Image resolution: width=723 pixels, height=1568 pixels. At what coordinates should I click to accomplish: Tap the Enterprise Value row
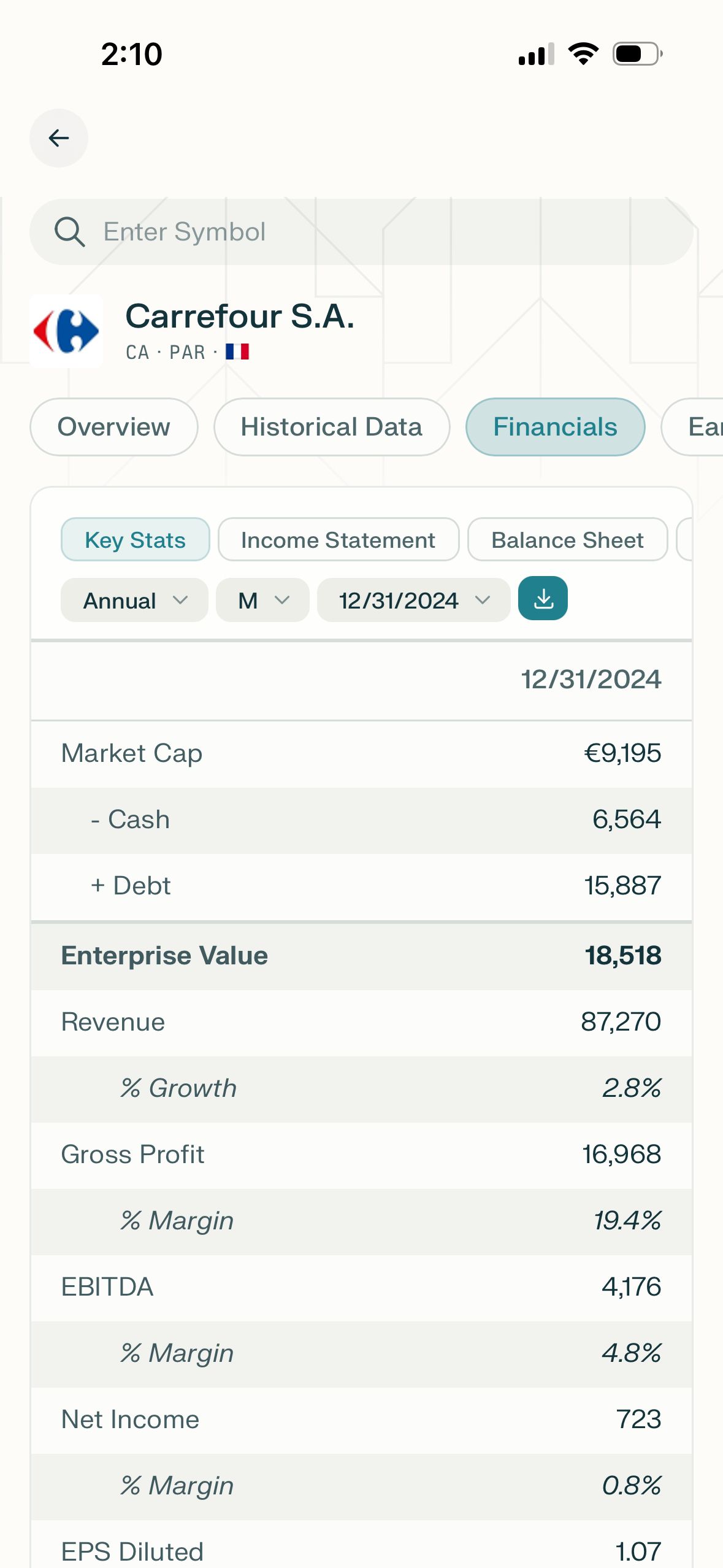point(361,956)
